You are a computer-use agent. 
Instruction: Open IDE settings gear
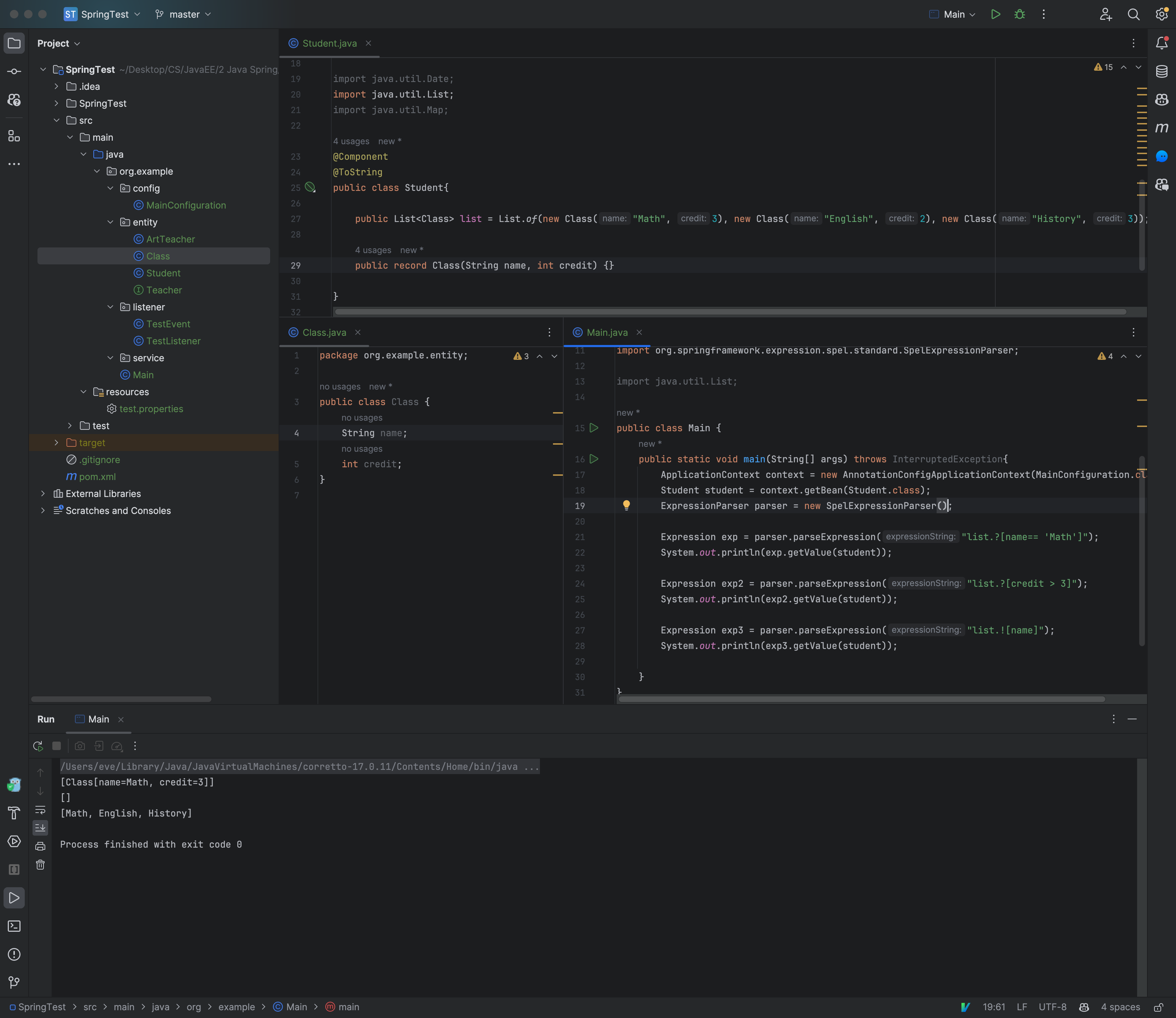coord(1161,14)
